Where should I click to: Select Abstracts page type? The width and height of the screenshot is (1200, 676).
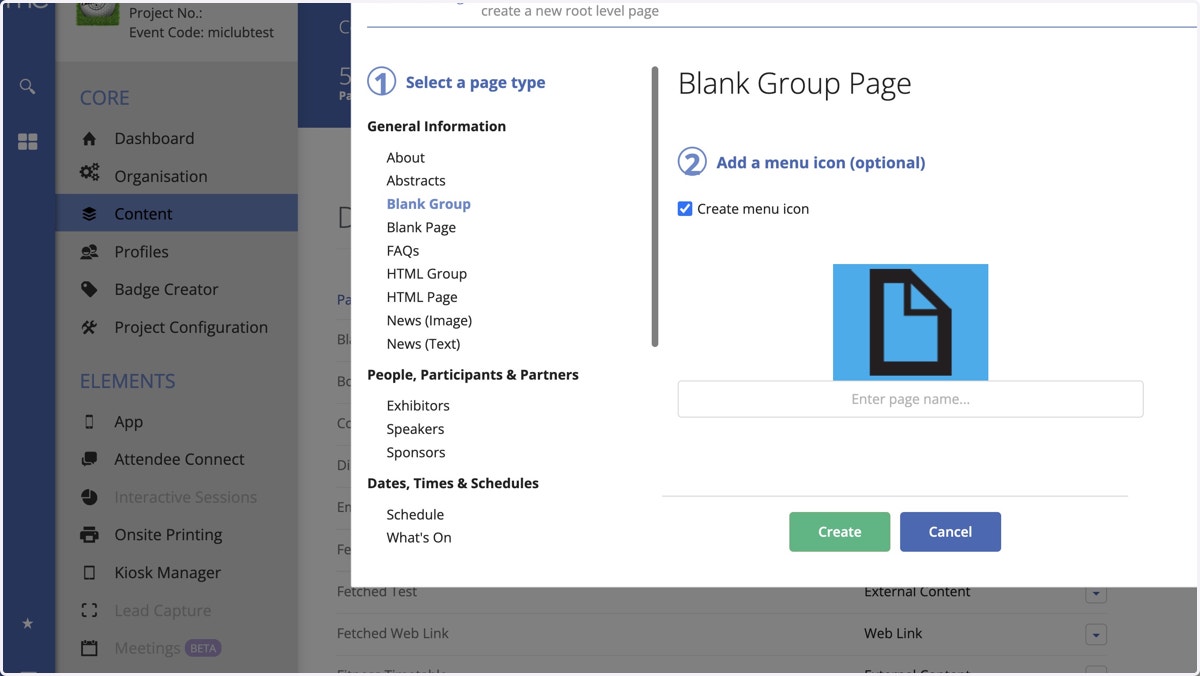coord(416,180)
